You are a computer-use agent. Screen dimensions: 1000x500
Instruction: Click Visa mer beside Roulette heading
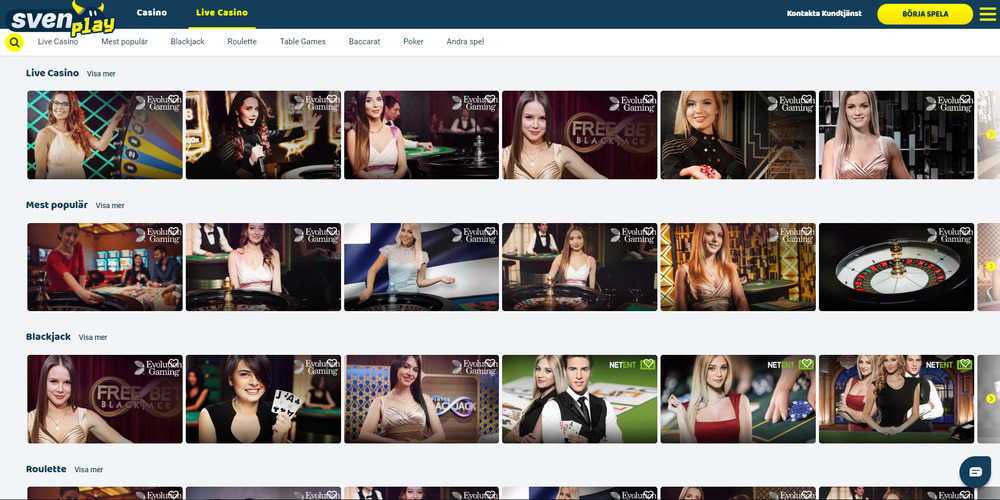click(89, 470)
